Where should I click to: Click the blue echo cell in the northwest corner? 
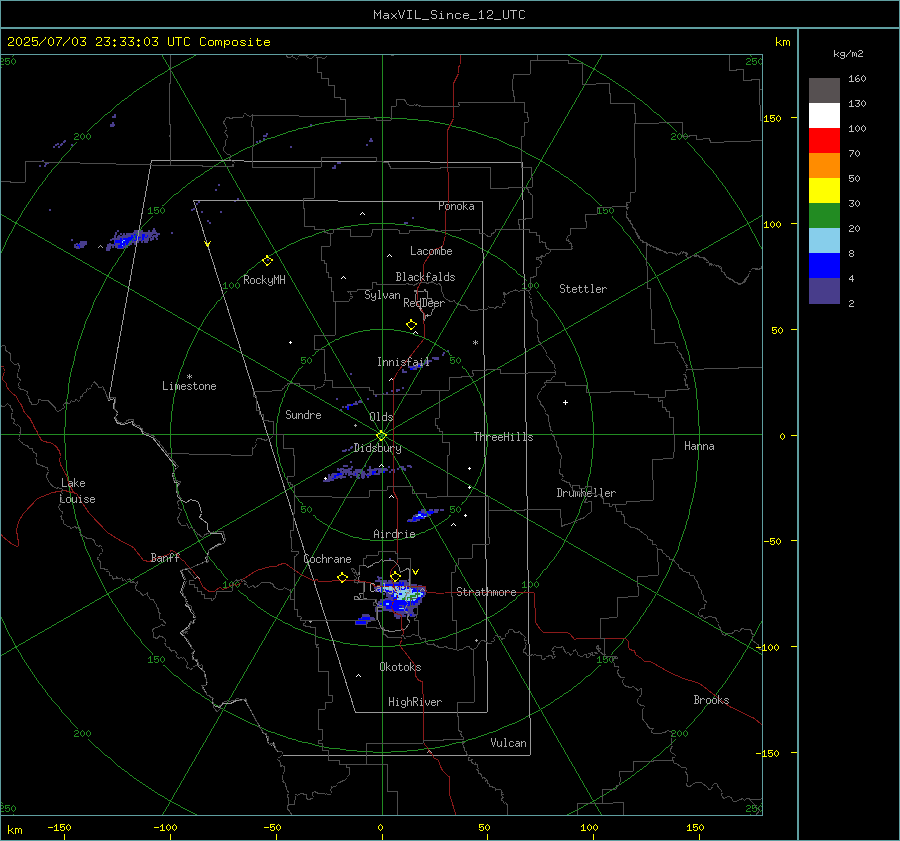pos(131,238)
